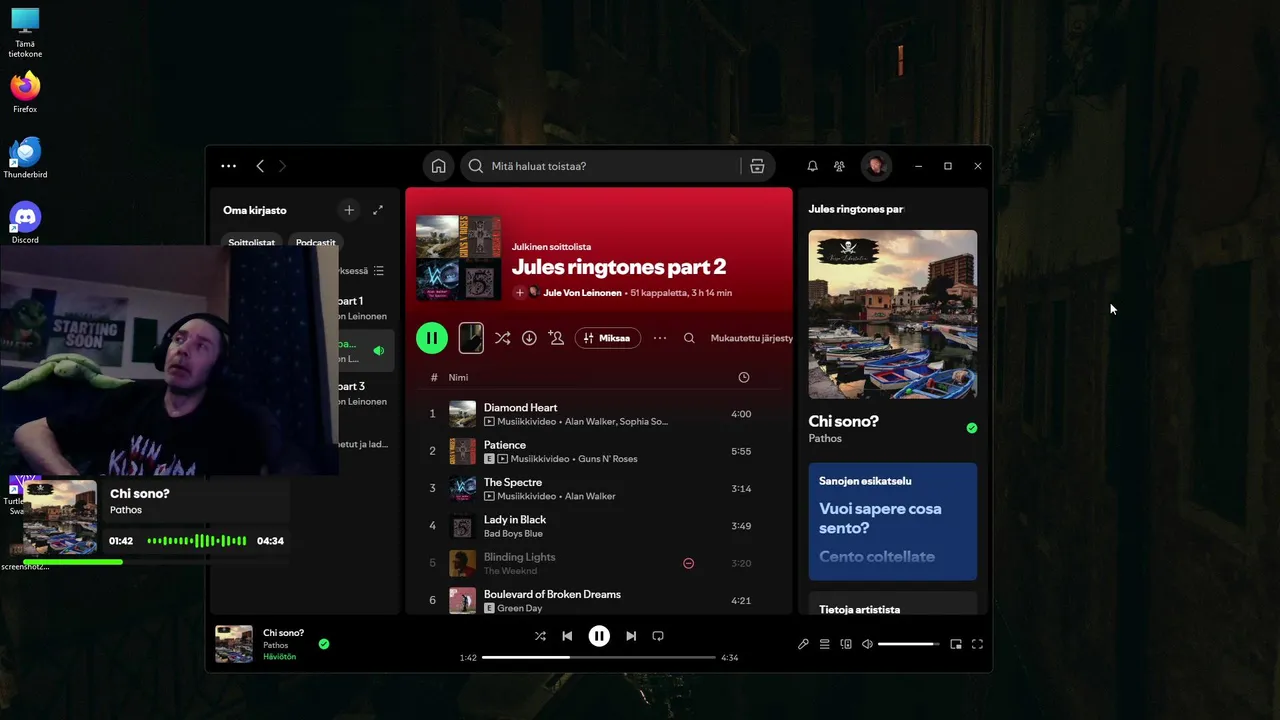Open the Browse icon in search bar
Viewport: 1280px width, 720px height.
(x=757, y=166)
